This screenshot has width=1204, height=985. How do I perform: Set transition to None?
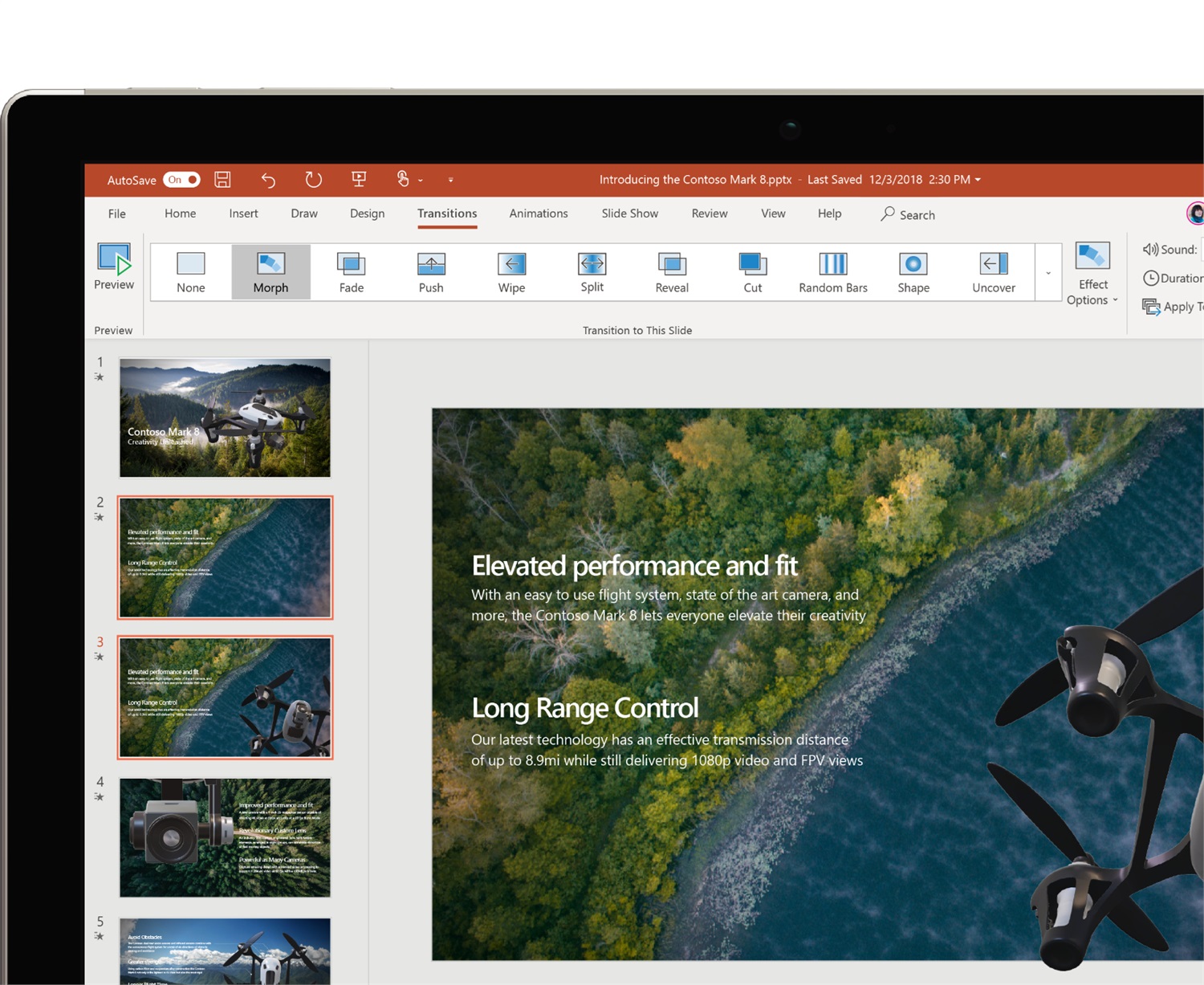tap(190, 271)
